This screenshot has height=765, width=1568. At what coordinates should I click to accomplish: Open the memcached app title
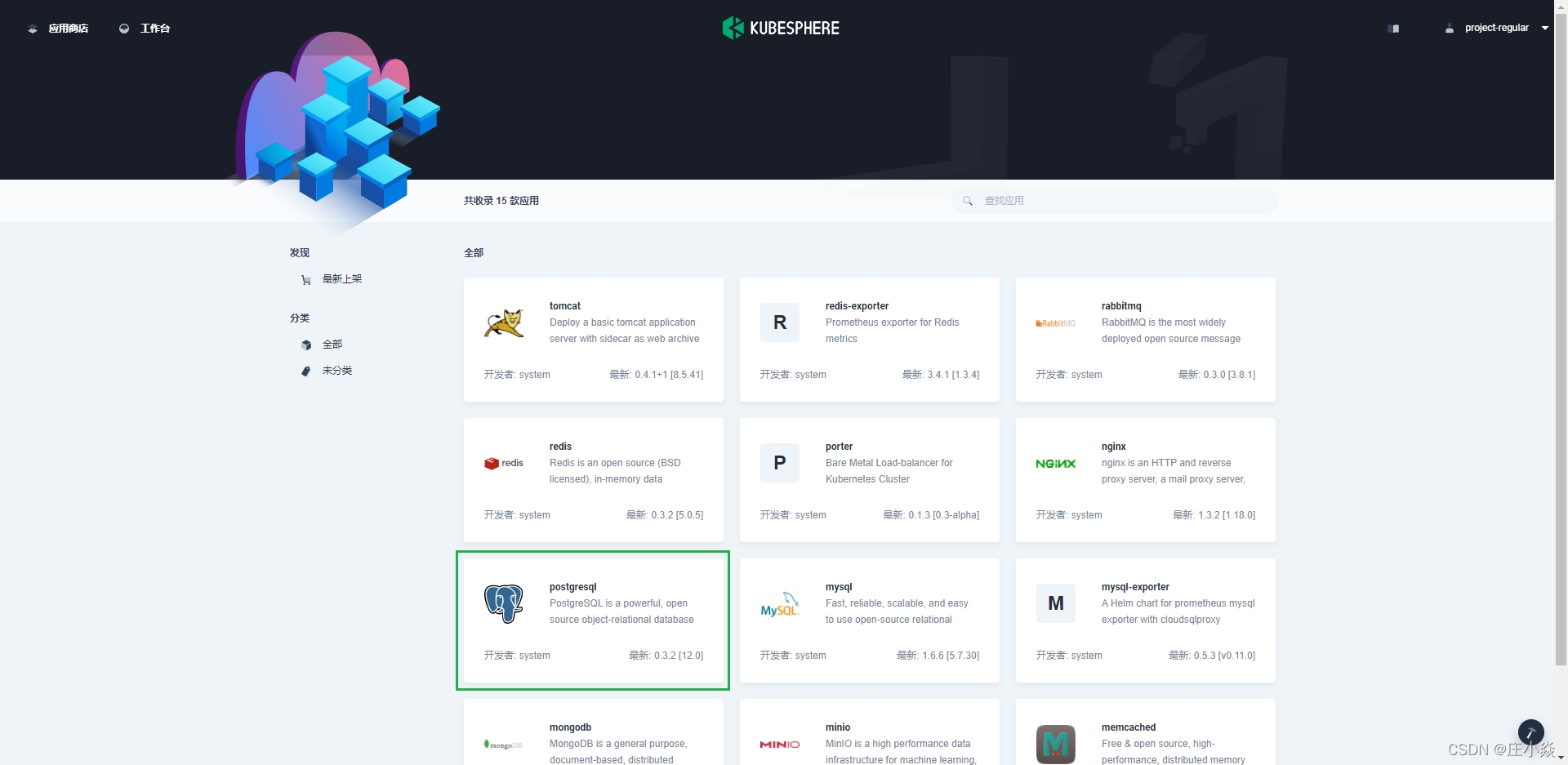[1129, 727]
